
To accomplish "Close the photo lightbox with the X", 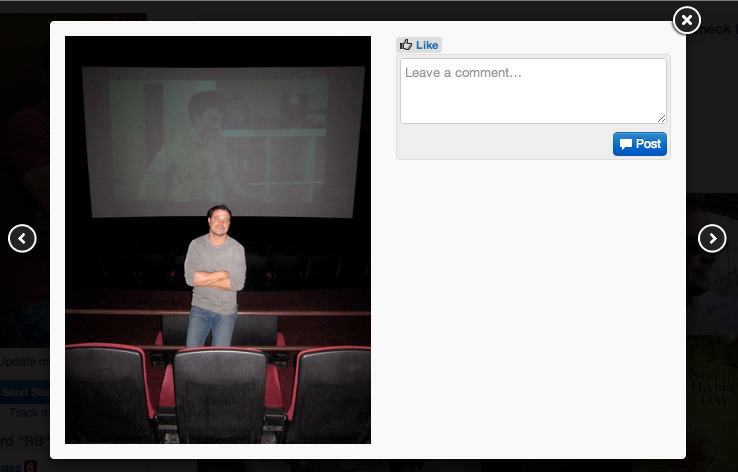I will (686, 20).
